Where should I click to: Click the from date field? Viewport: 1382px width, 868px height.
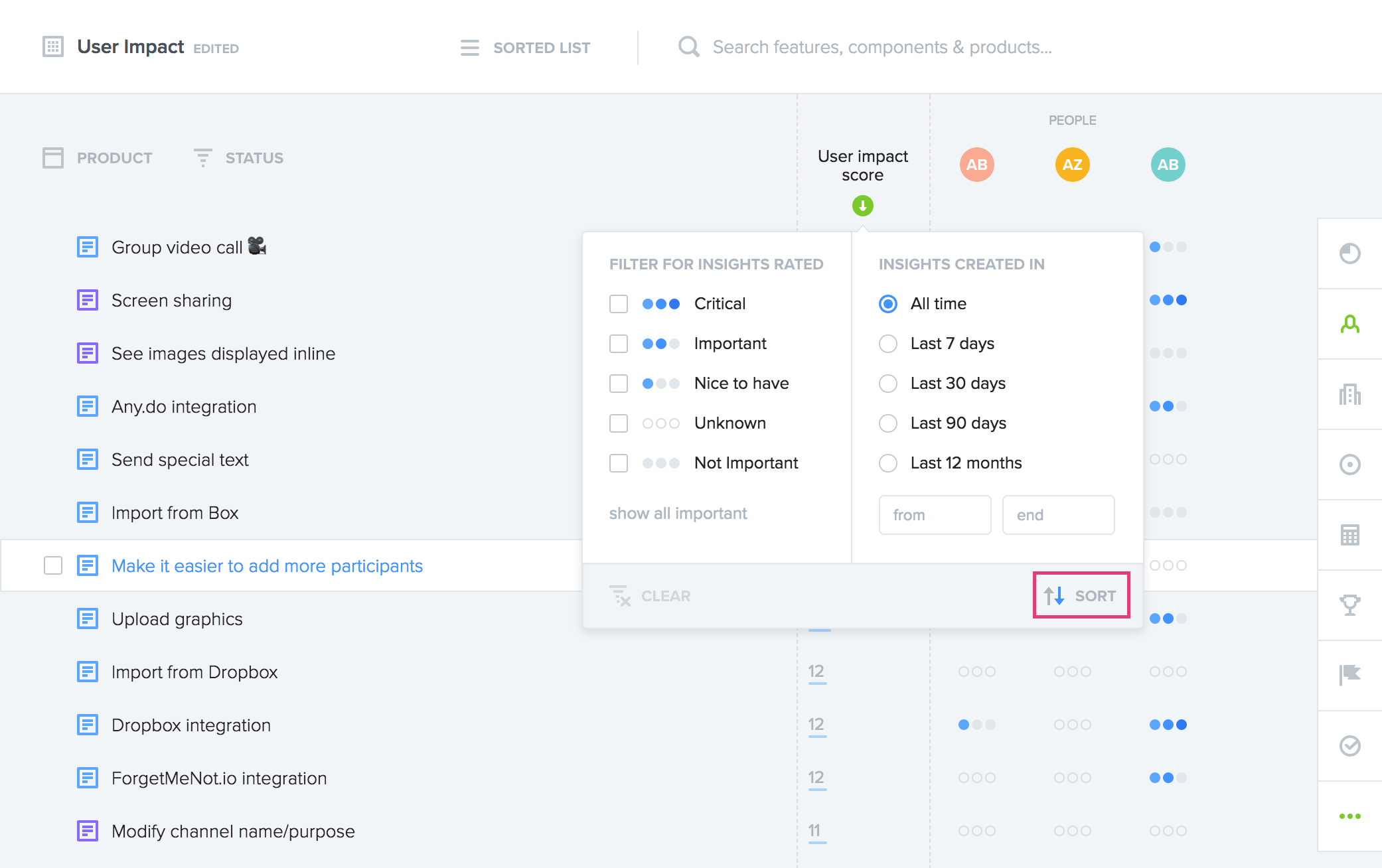pyautogui.click(x=935, y=515)
